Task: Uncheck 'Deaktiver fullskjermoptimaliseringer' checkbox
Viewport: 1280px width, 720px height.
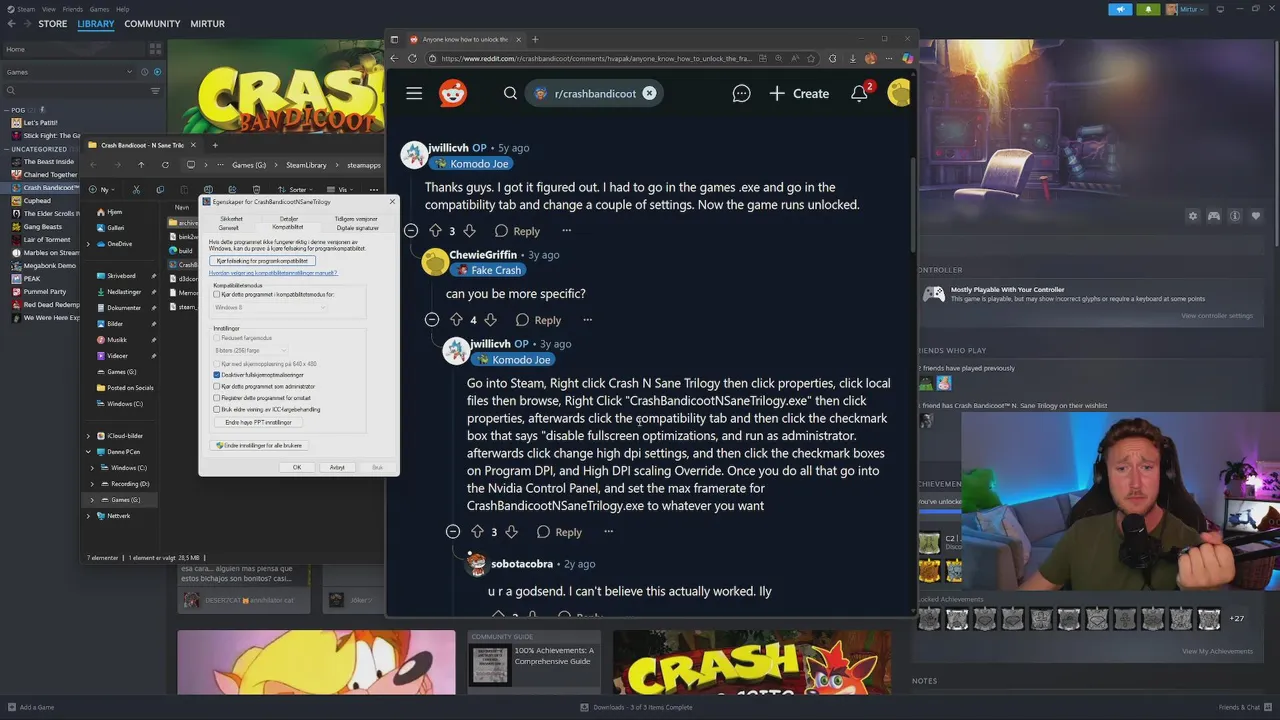Action: tap(216, 375)
